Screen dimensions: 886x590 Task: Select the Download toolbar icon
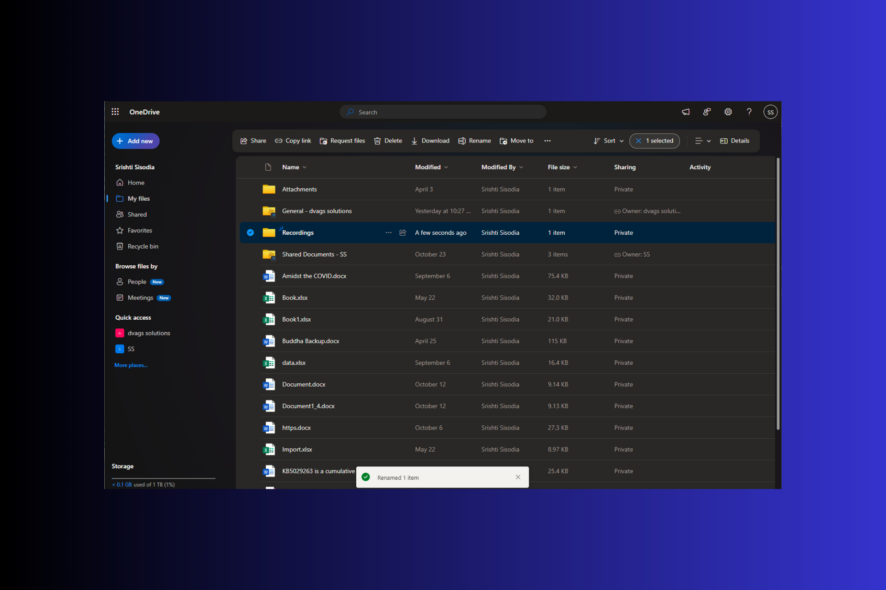tap(430, 140)
